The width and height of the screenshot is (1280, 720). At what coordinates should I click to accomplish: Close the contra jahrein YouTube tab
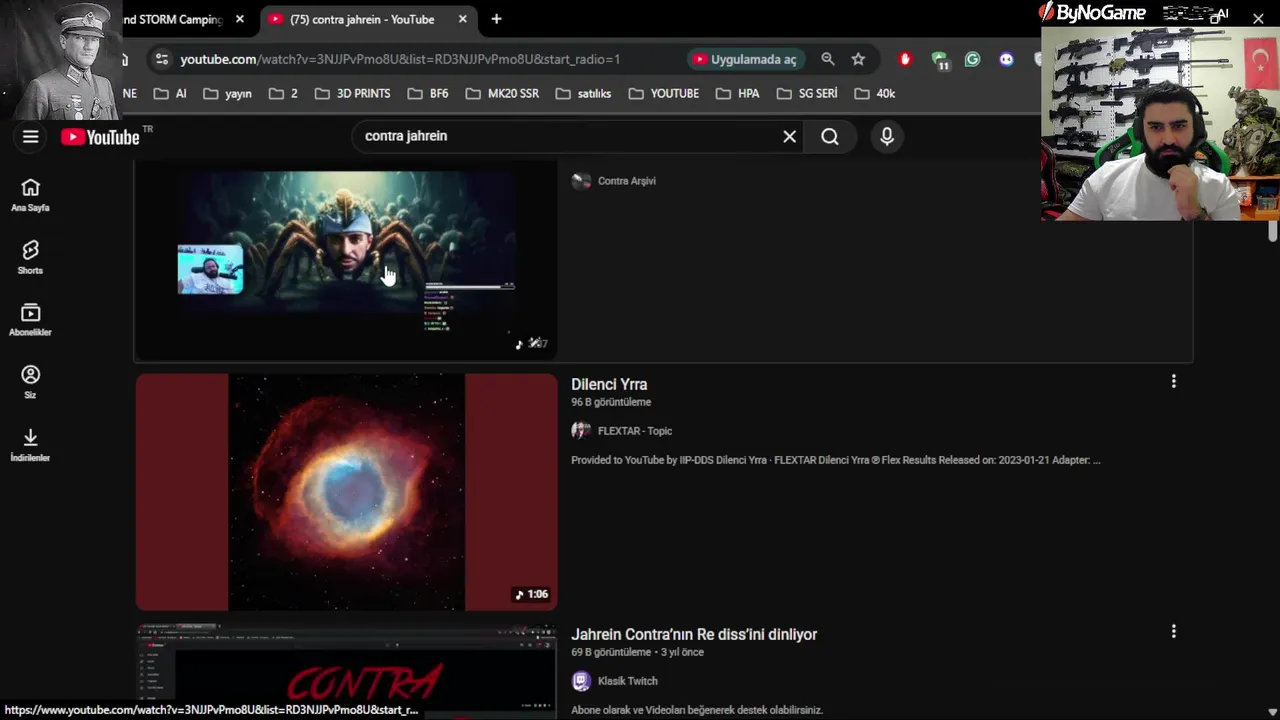click(462, 19)
